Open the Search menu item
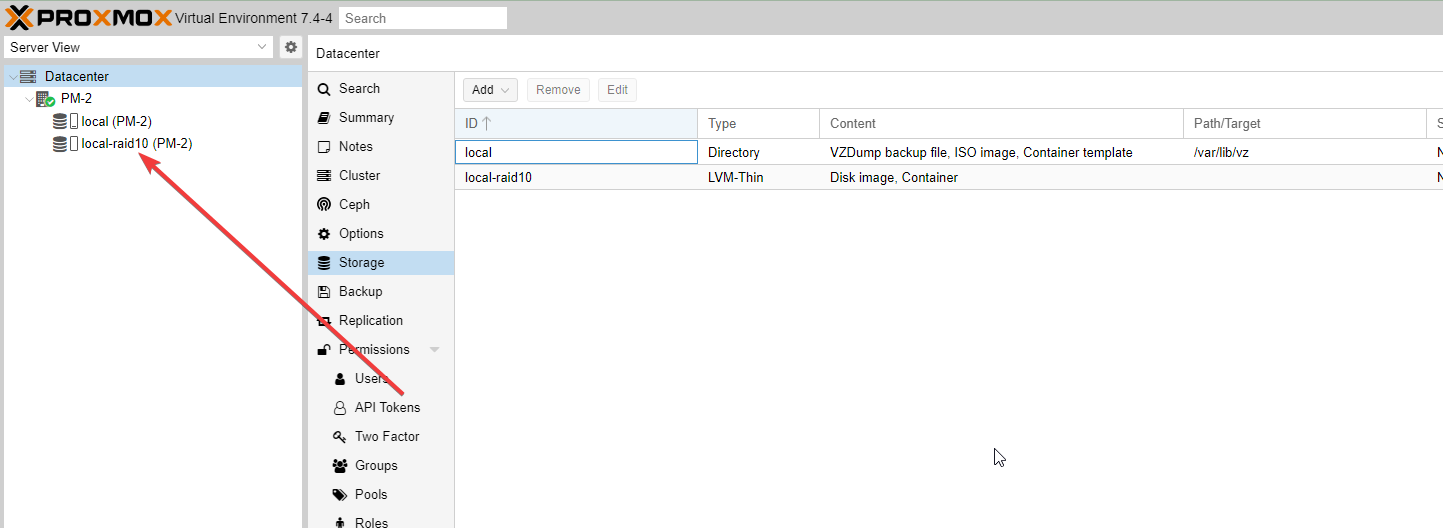The image size is (1443, 528). click(x=380, y=89)
